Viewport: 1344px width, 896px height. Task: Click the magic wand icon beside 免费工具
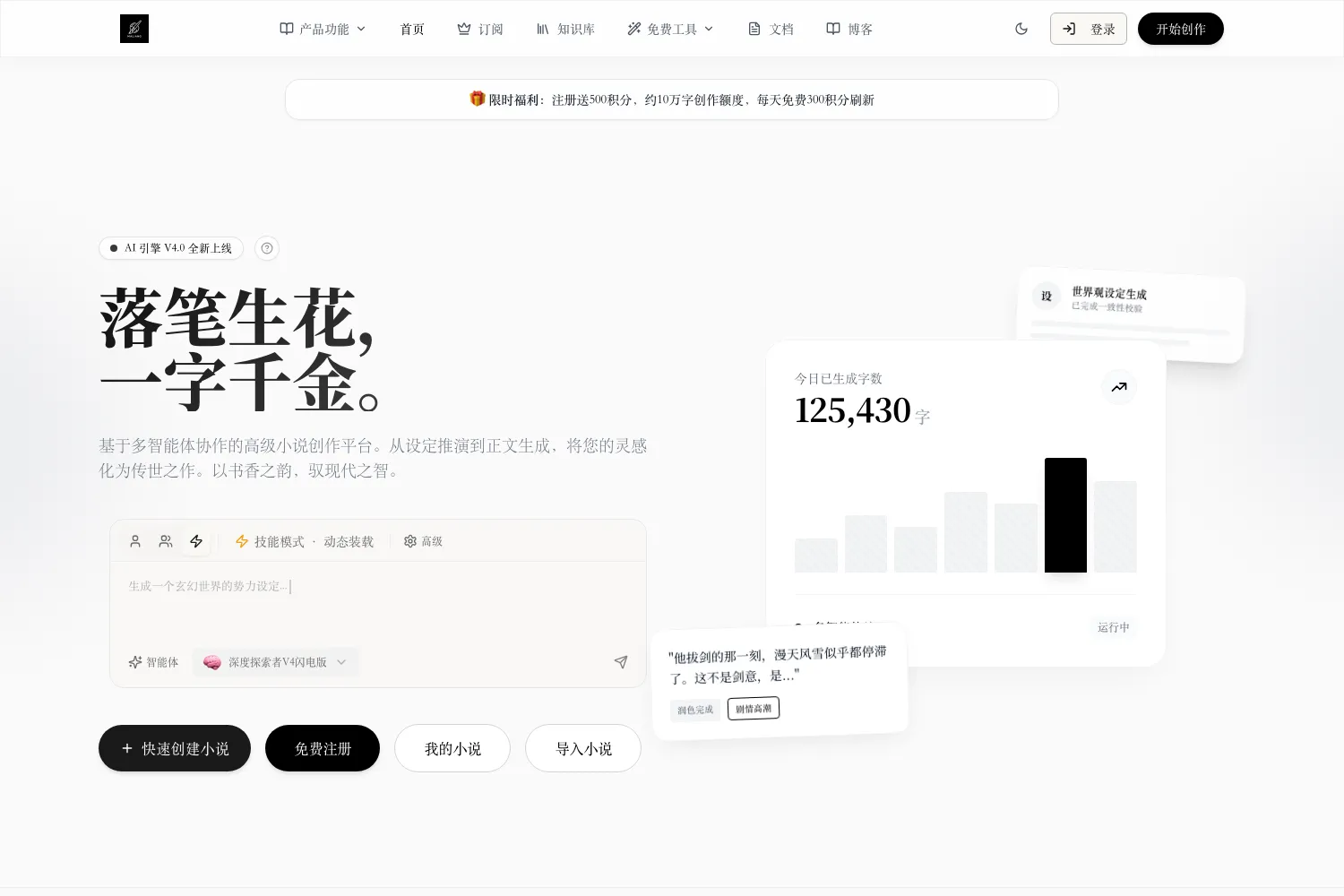click(634, 29)
